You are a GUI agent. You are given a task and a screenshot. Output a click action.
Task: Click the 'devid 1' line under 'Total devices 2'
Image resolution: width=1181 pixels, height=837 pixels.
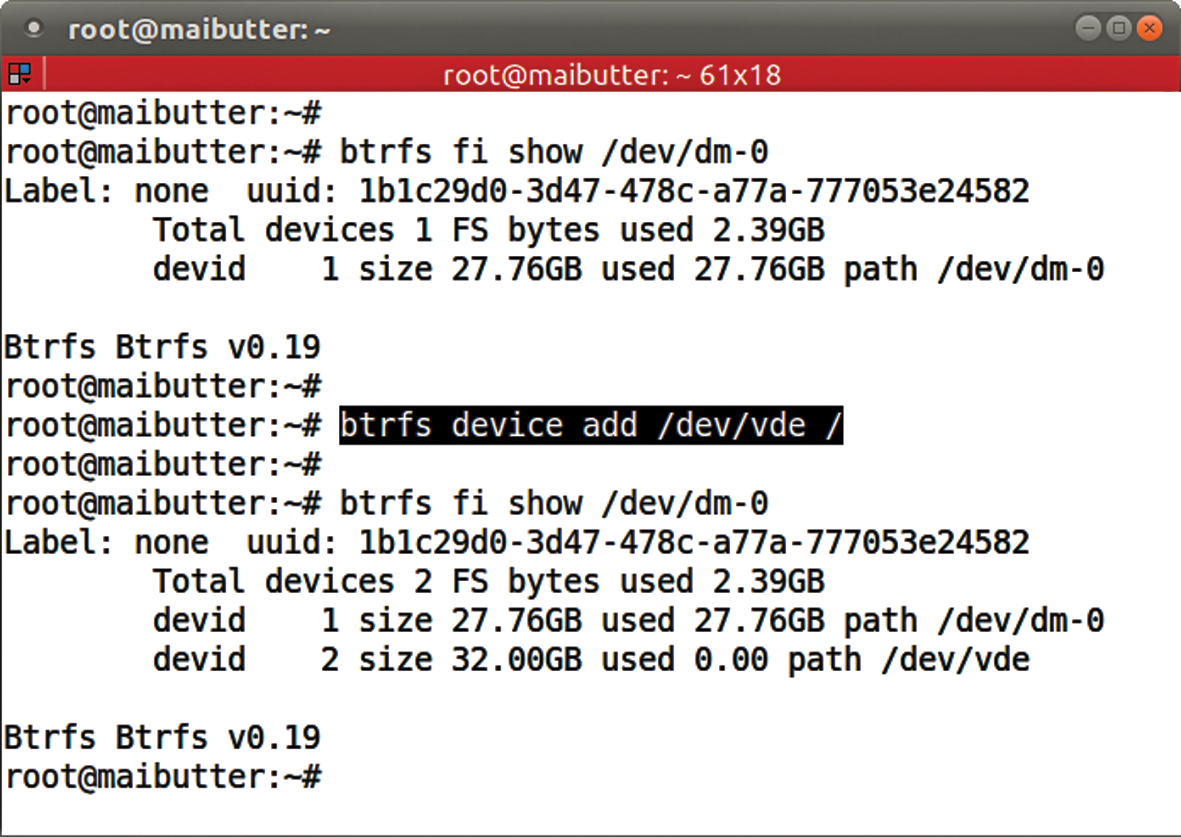[628, 621]
